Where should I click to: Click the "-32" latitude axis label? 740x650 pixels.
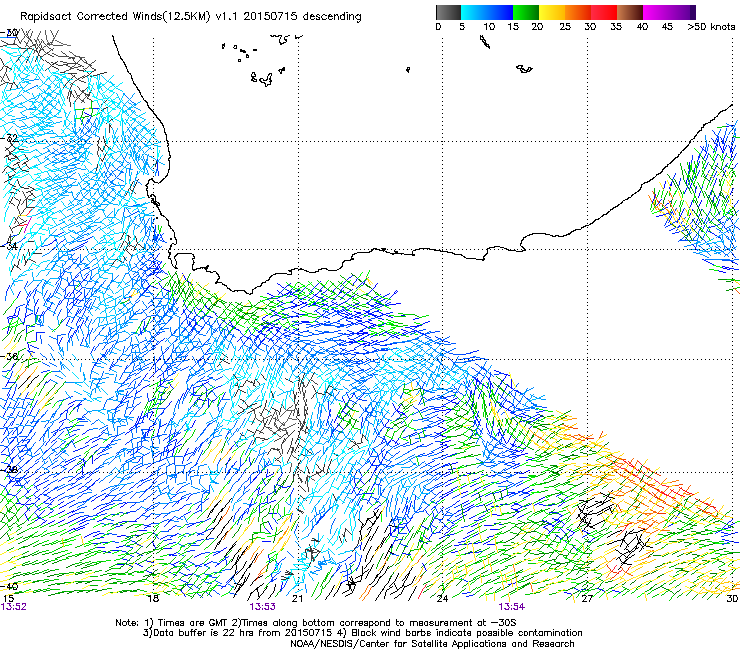coord(9,138)
